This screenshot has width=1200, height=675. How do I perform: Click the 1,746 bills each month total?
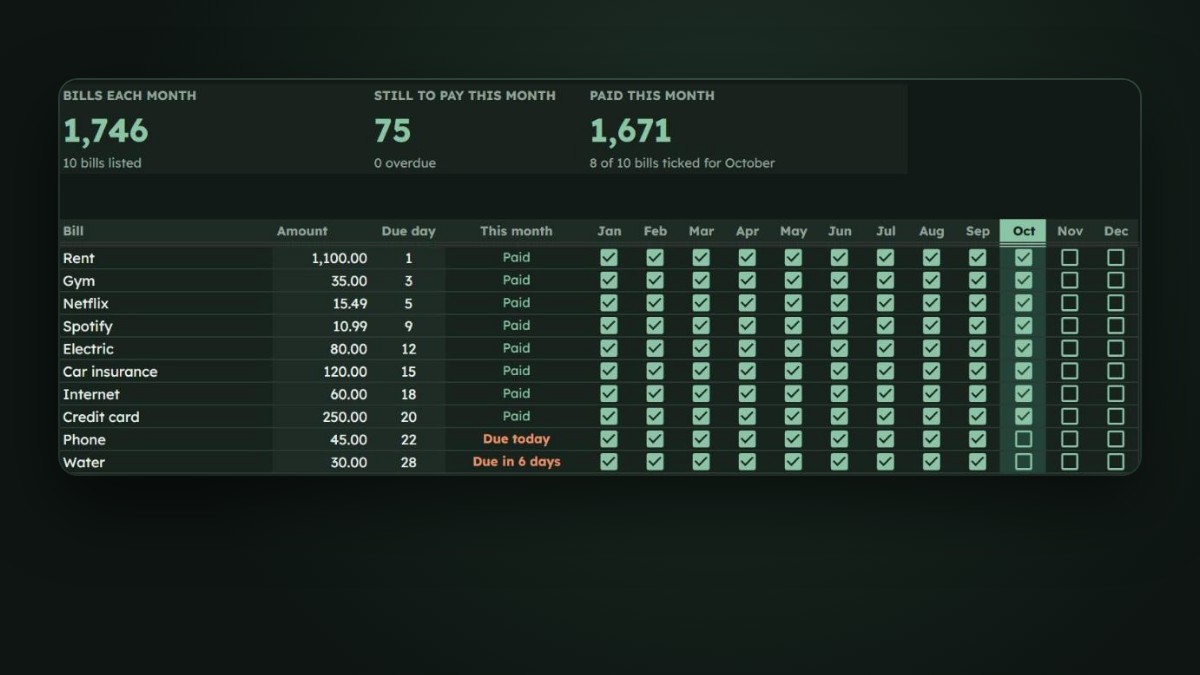(106, 131)
